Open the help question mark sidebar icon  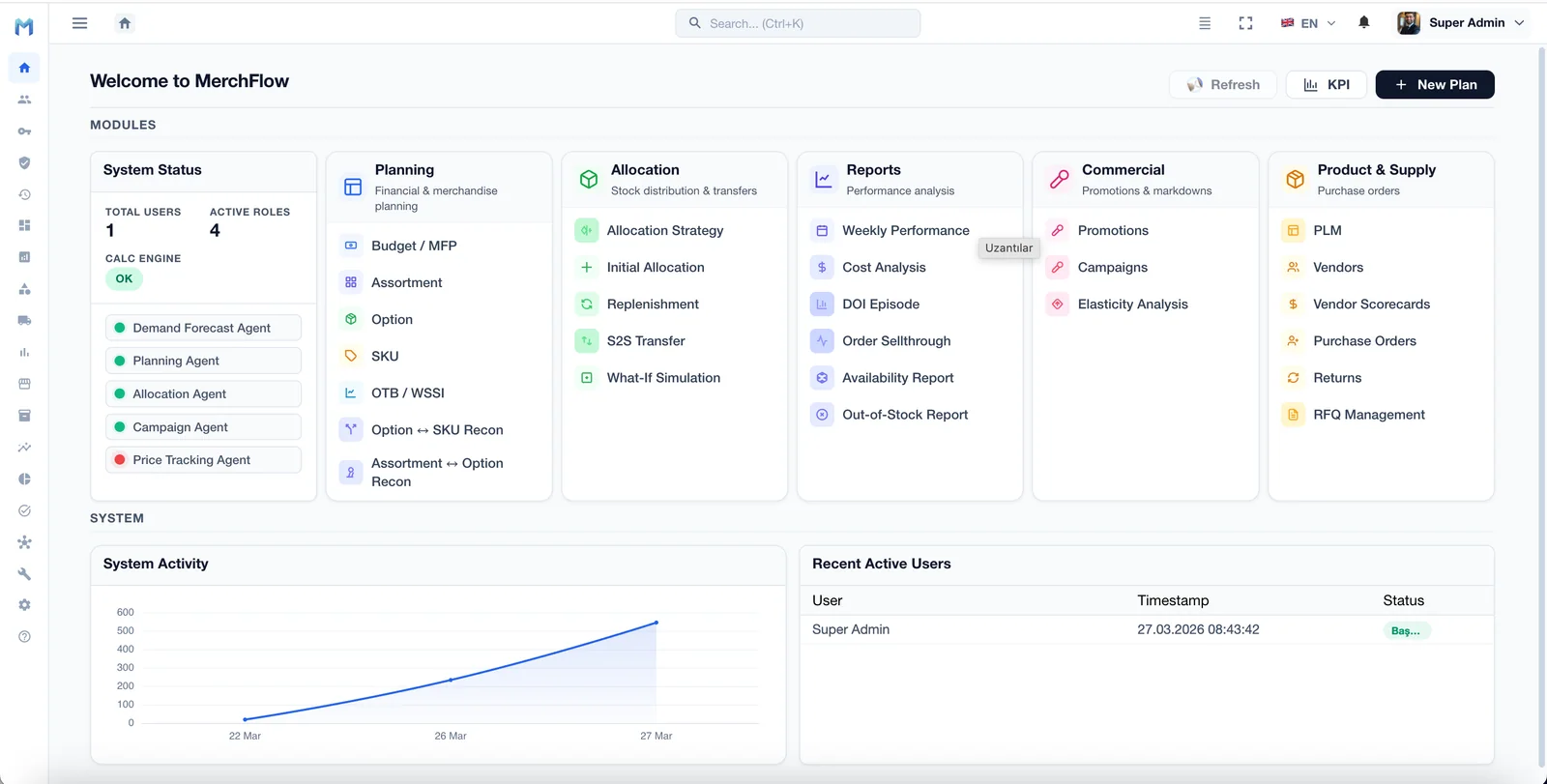coord(24,636)
